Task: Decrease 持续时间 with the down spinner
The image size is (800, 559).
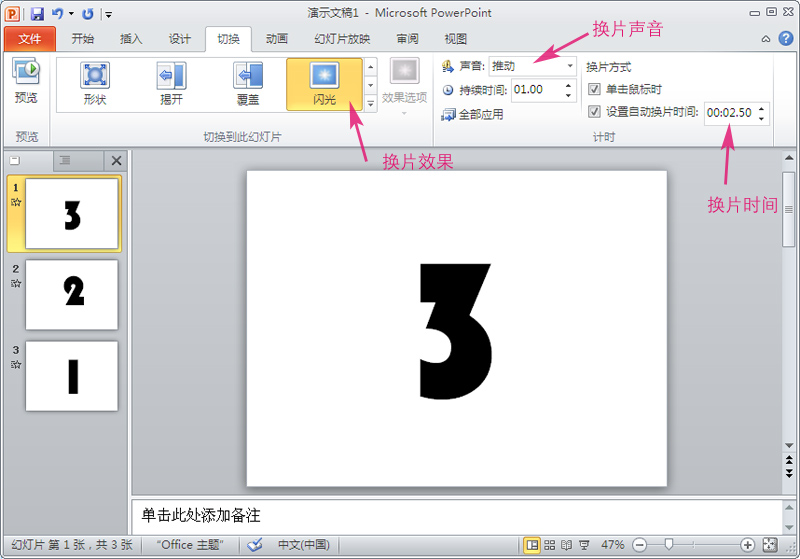Action: pos(569,95)
